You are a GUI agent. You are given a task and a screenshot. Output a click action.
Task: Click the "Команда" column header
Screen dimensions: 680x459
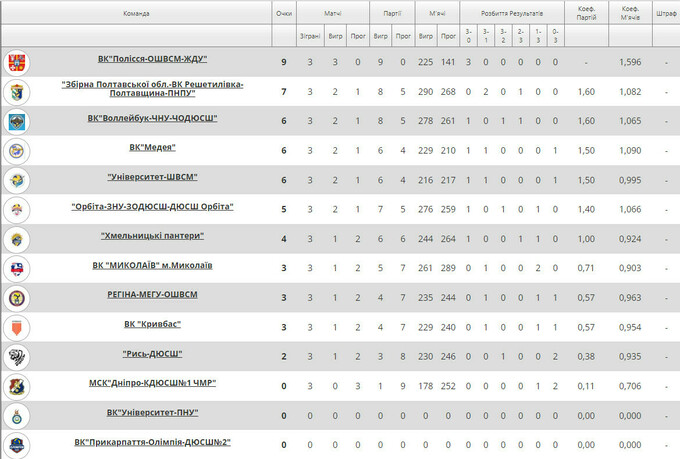pyautogui.click(x=137, y=14)
